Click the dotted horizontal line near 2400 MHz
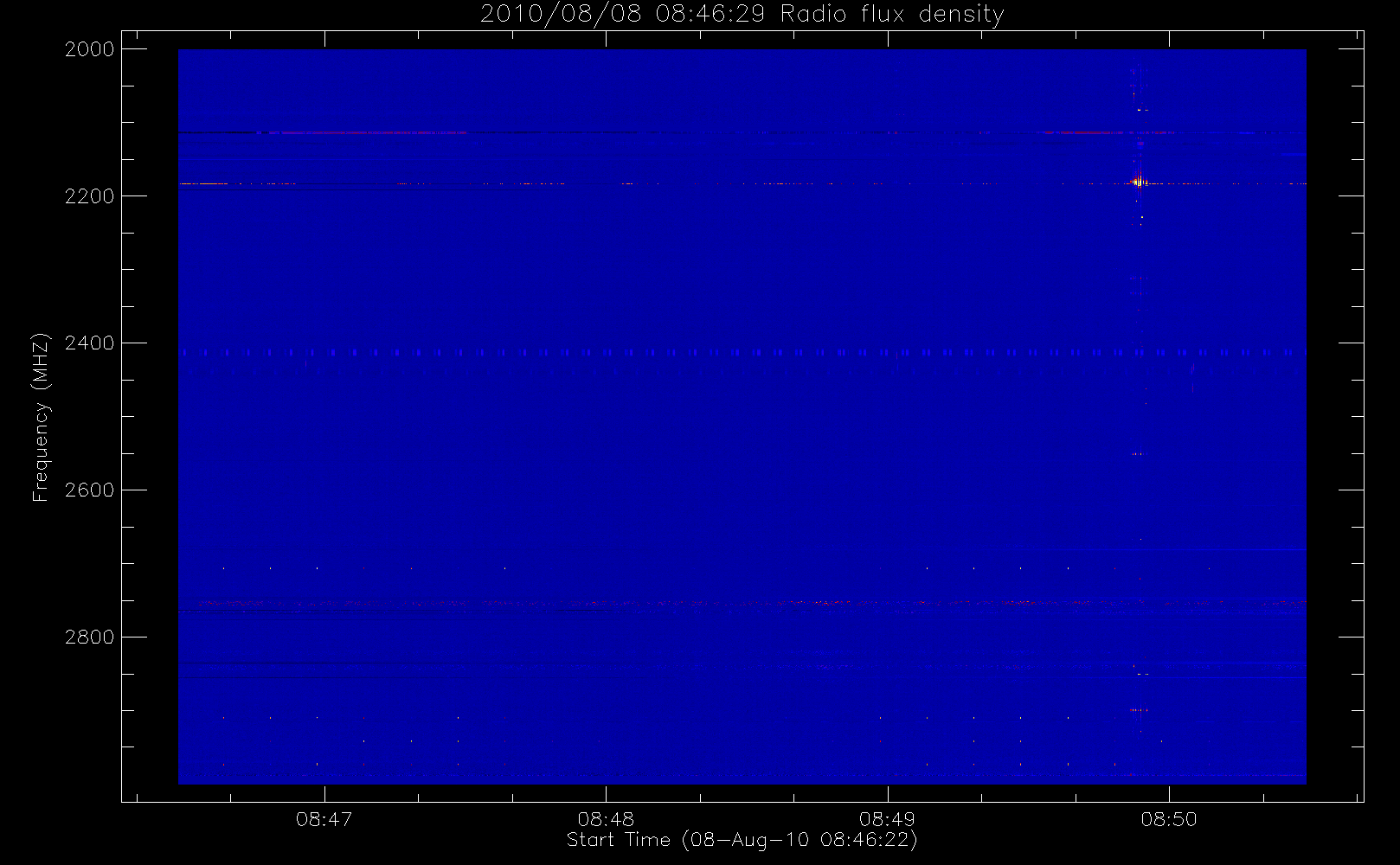The image size is (1400, 865). pos(742,353)
